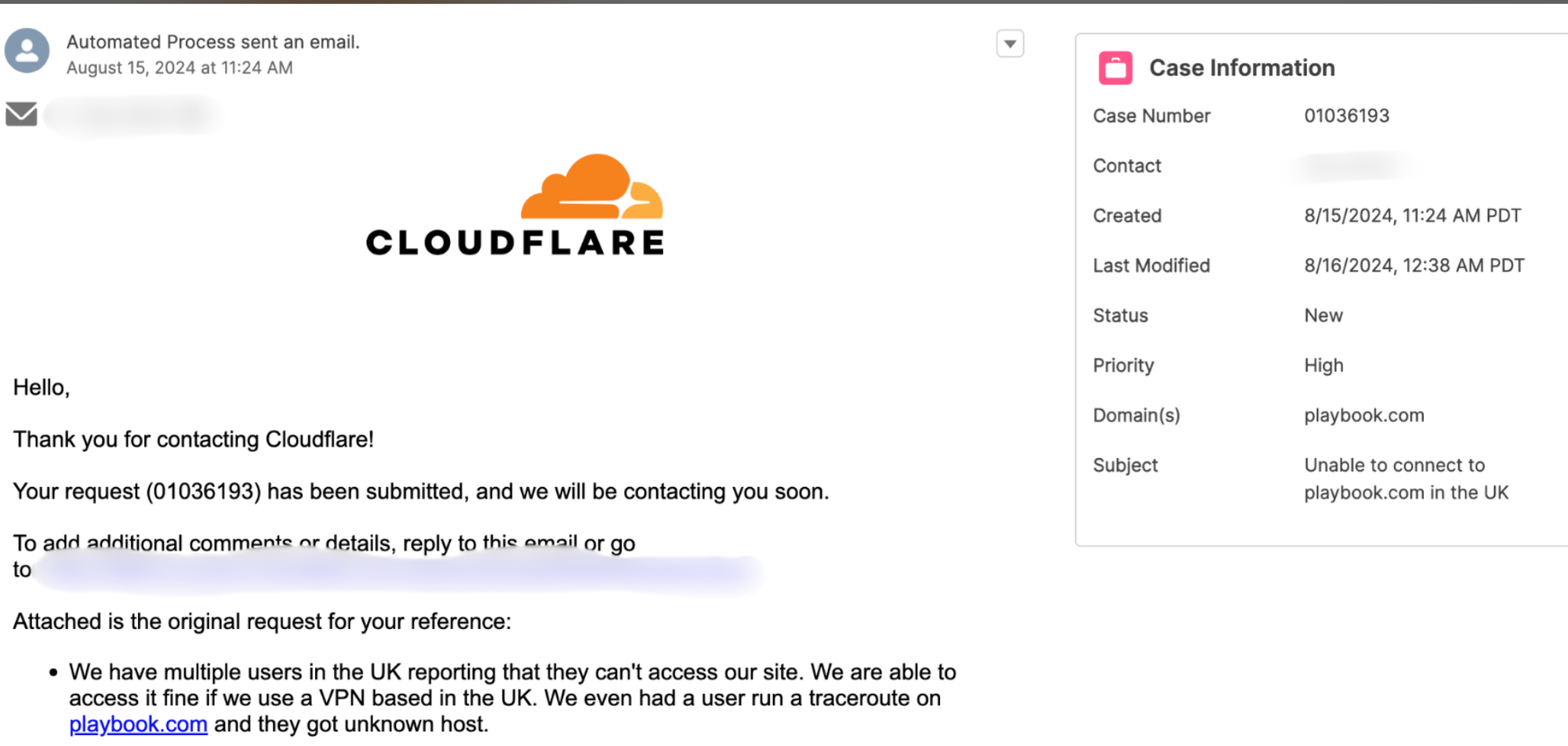Open the email actions dropdown arrow

click(x=1010, y=44)
